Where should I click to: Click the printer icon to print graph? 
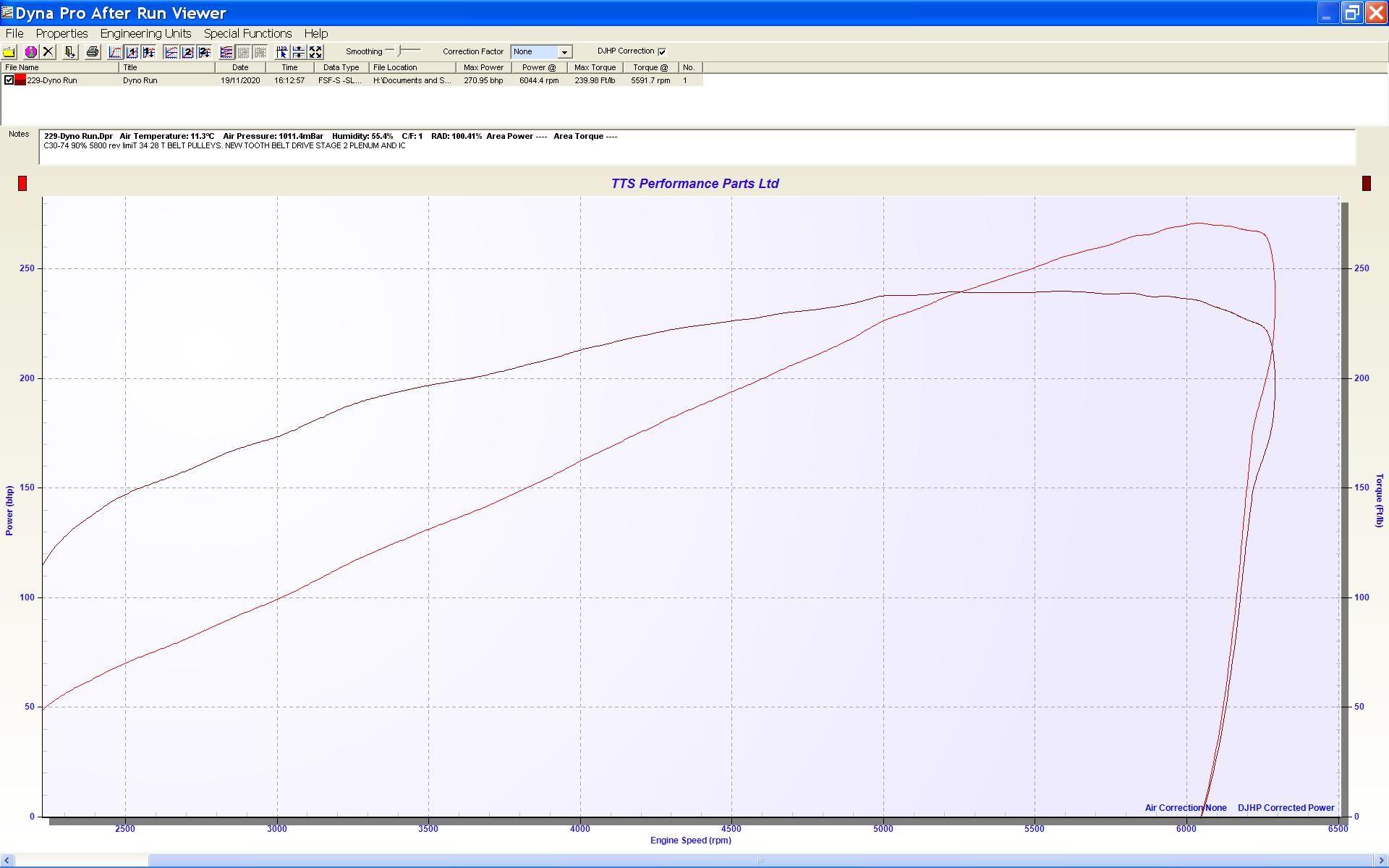[x=92, y=52]
